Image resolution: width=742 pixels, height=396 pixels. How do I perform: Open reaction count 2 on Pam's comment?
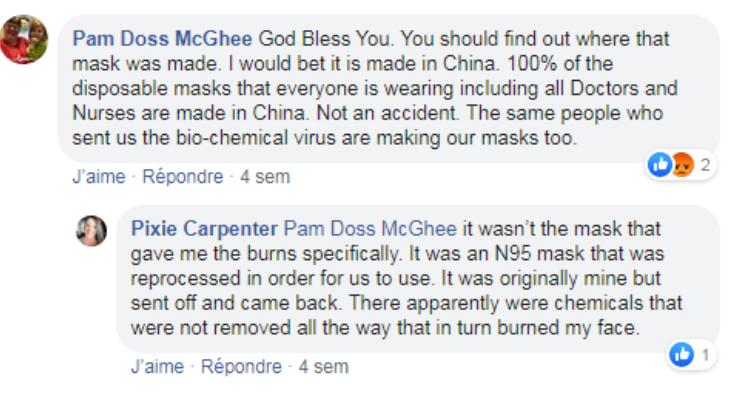[x=705, y=165]
